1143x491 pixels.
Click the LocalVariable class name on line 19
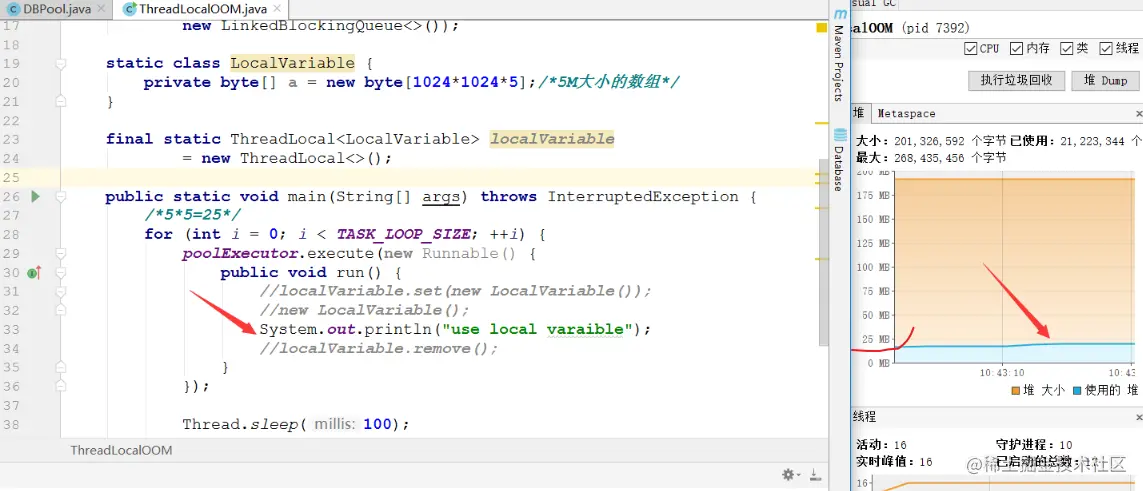pyautogui.click(x=292, y=63)
